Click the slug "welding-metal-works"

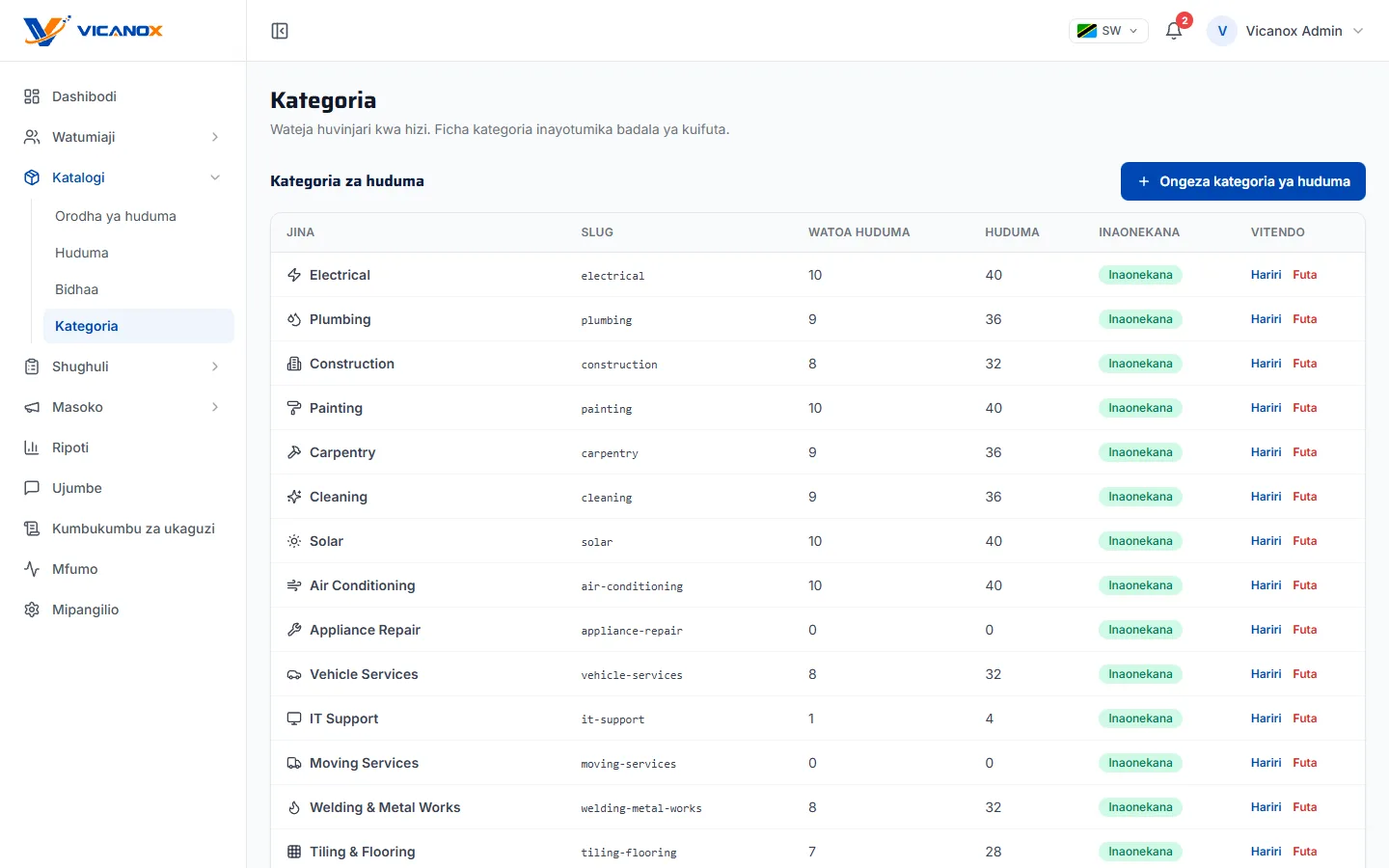click(x=641, y=808)
